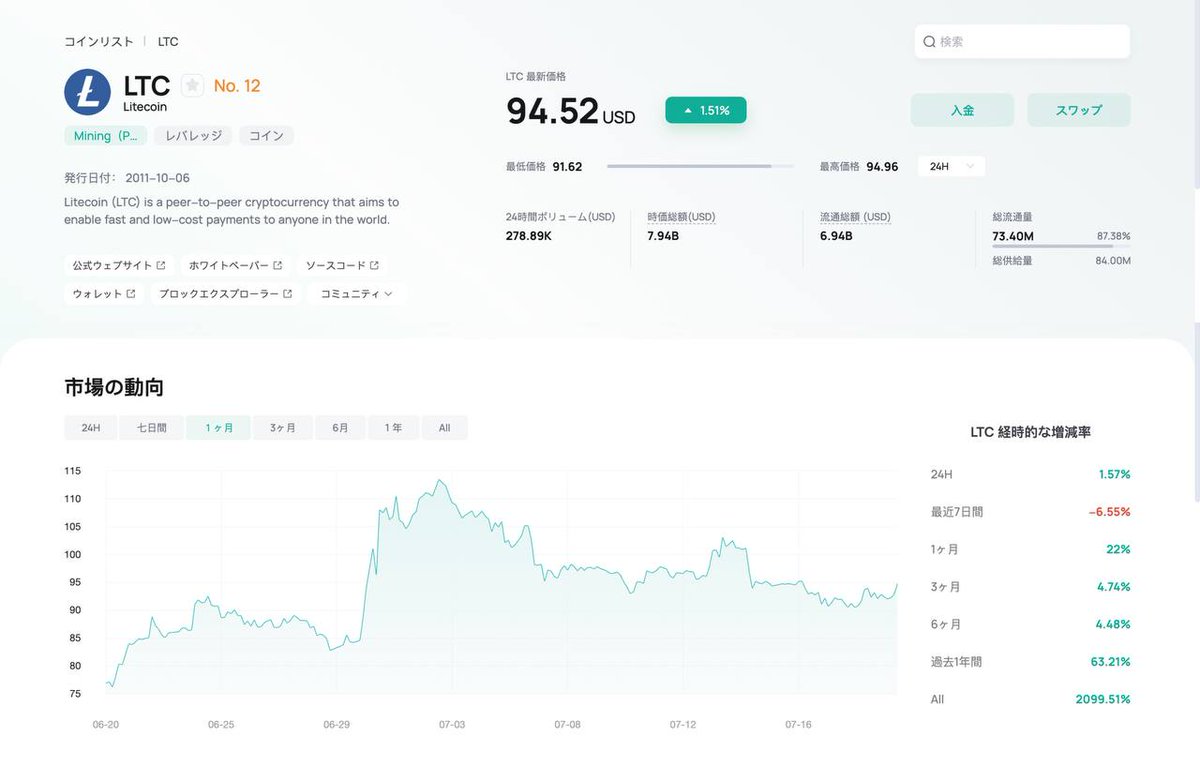Click the external-link icon beside ホワイトペーパー
This screenshot has height=766, width=1200.
pos(281,265)
